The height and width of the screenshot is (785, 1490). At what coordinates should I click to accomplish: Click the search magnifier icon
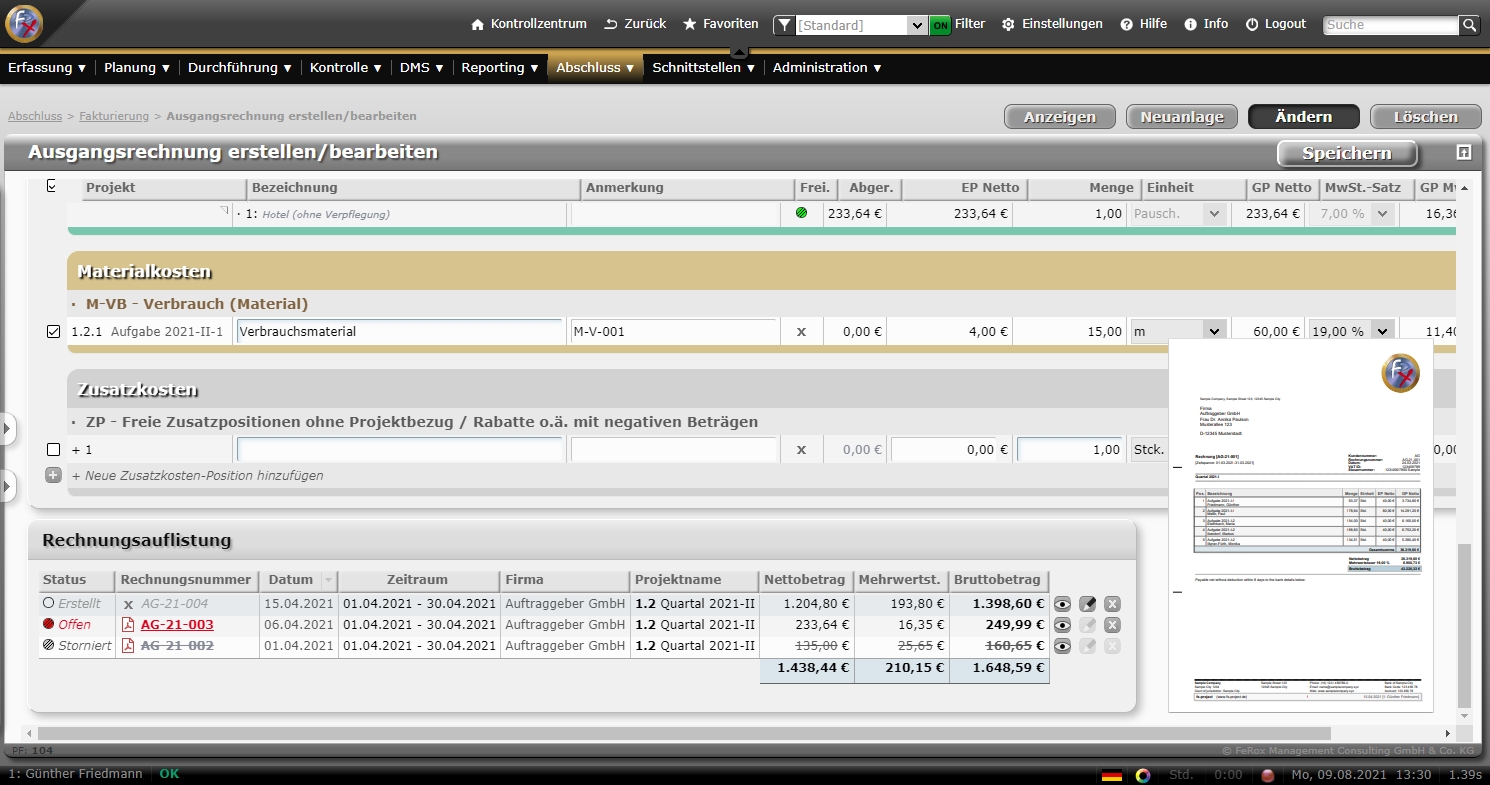pyautogui.click(x=1469, y=25)
